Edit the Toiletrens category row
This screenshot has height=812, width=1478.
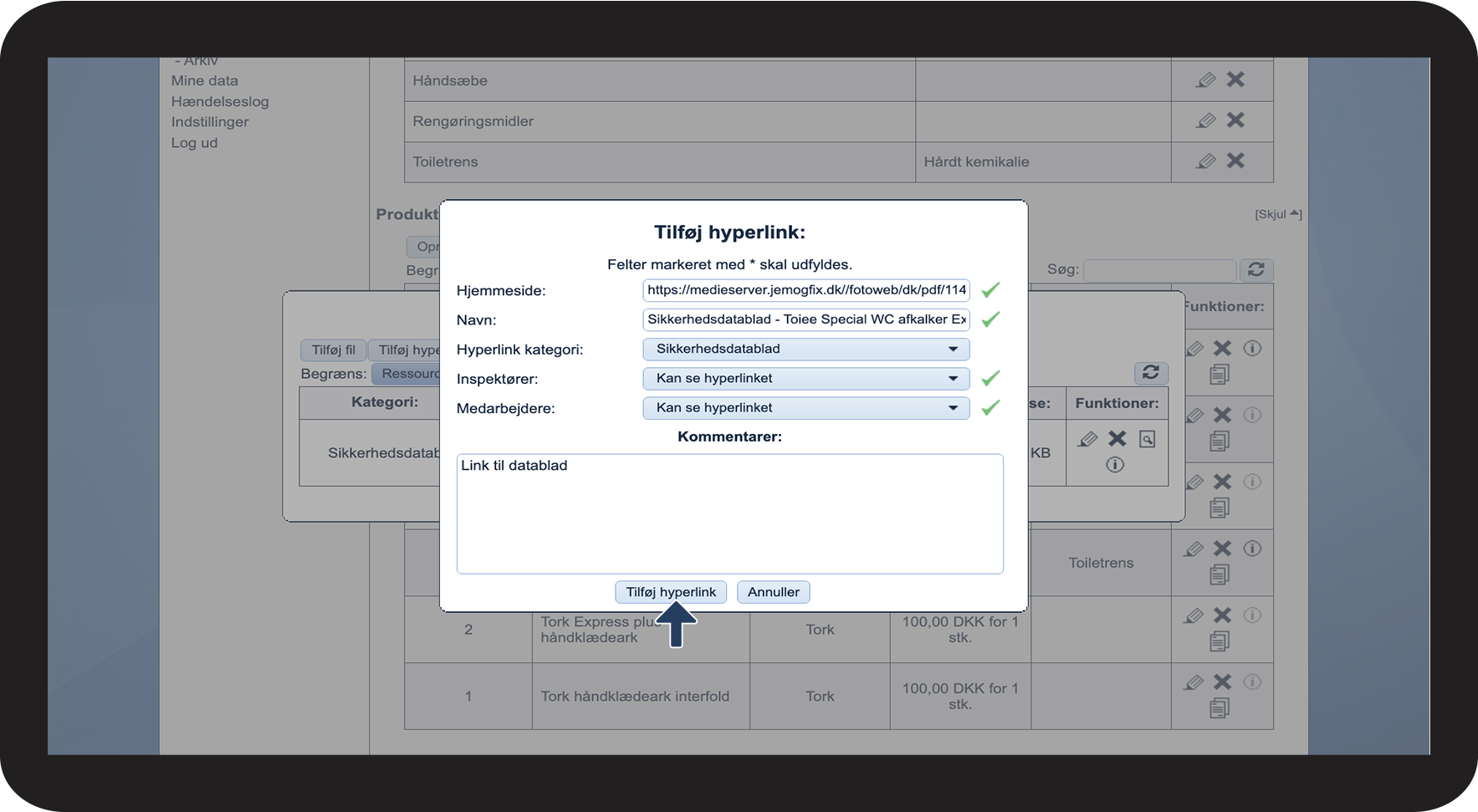tap(1205, 161)
